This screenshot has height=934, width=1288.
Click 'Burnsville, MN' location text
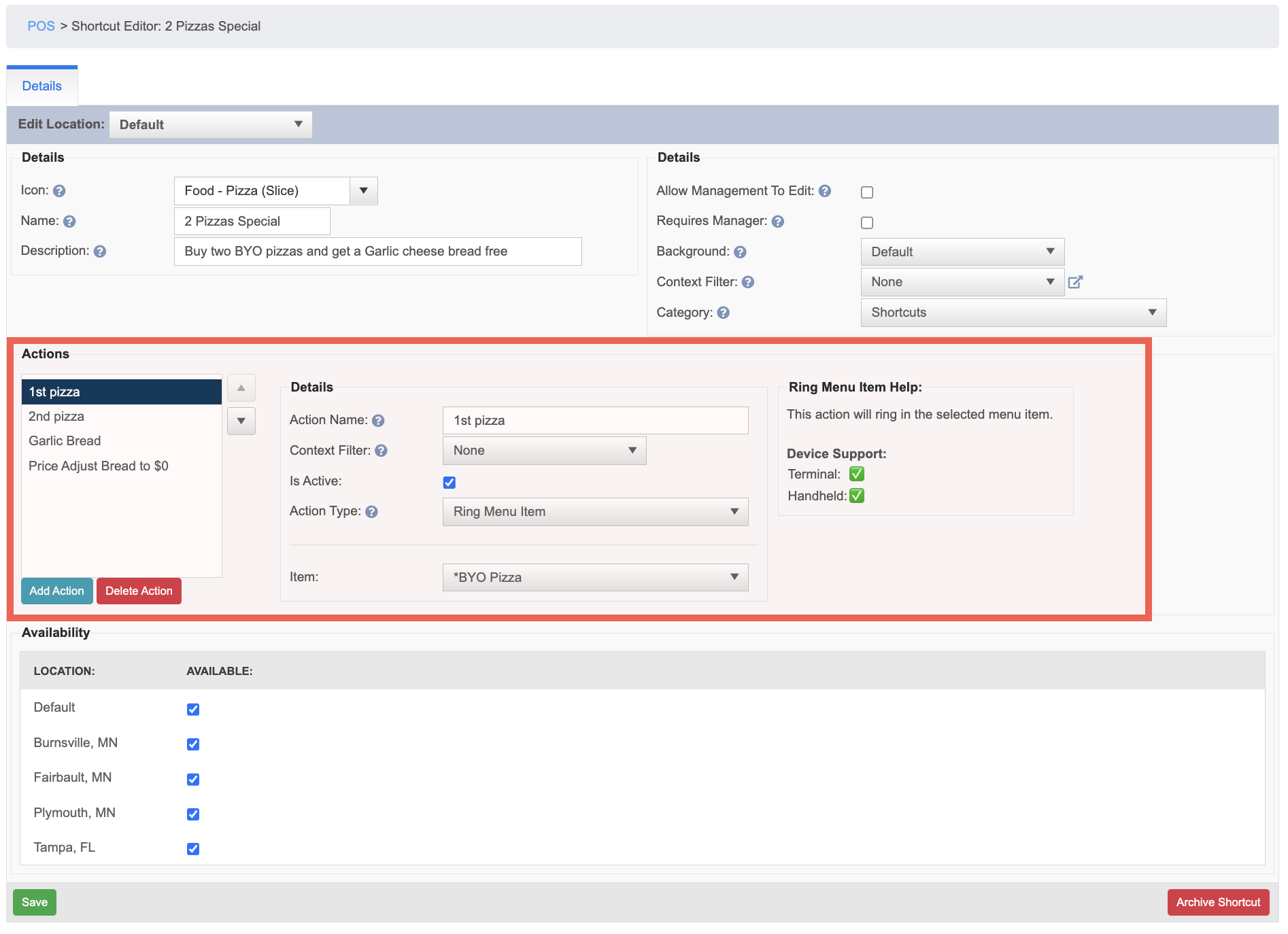(x=75, y=743)
